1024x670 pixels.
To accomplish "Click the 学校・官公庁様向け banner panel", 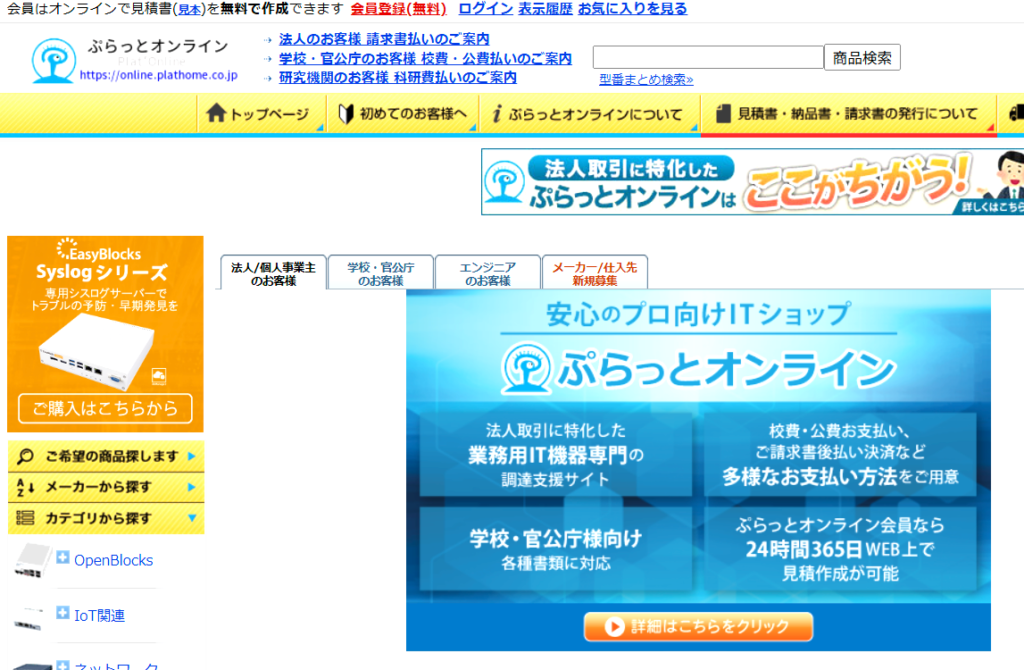I will click(x=556, y=549).
